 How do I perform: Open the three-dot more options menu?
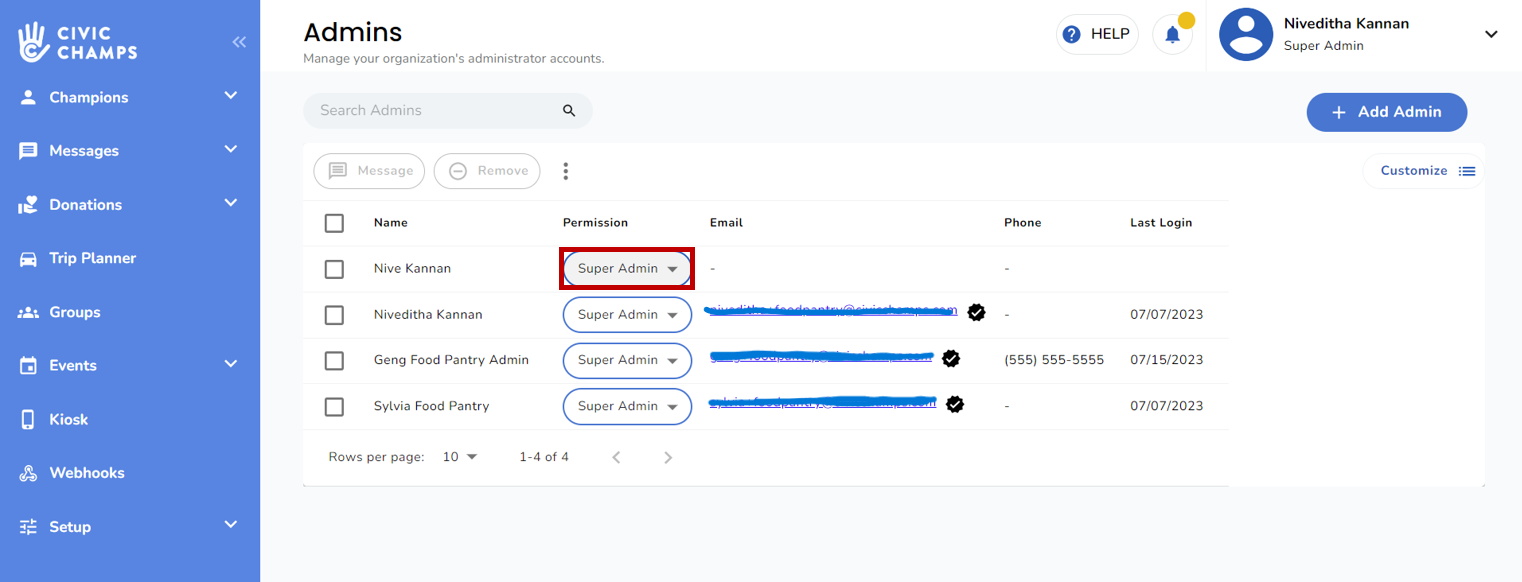(565, 171)
